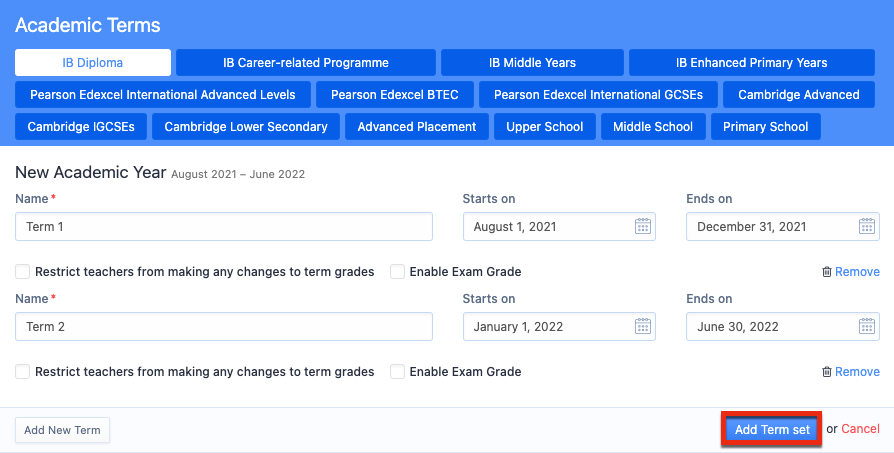The width and height of the screenshot is (894, 453).
Task: Click Add New Term button
Action: click(62, 430)
